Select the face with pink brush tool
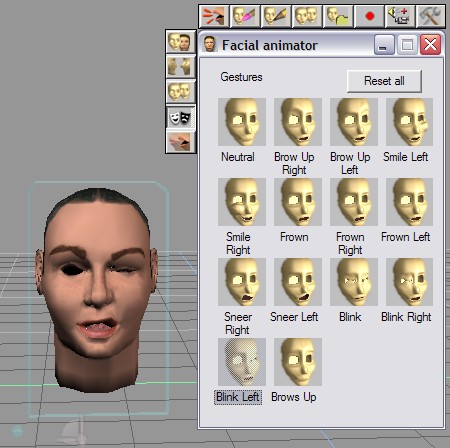This screenshot has width=450, height=448. click(244, 16)
